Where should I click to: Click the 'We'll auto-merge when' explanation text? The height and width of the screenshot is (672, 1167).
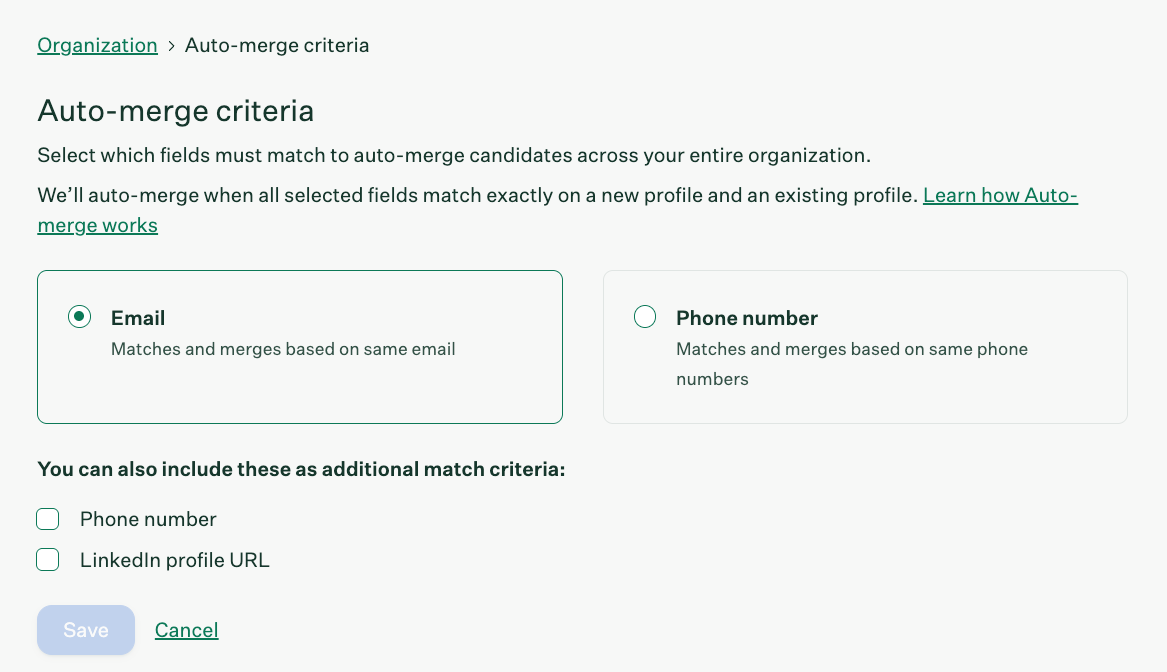(x=477, y=196)
